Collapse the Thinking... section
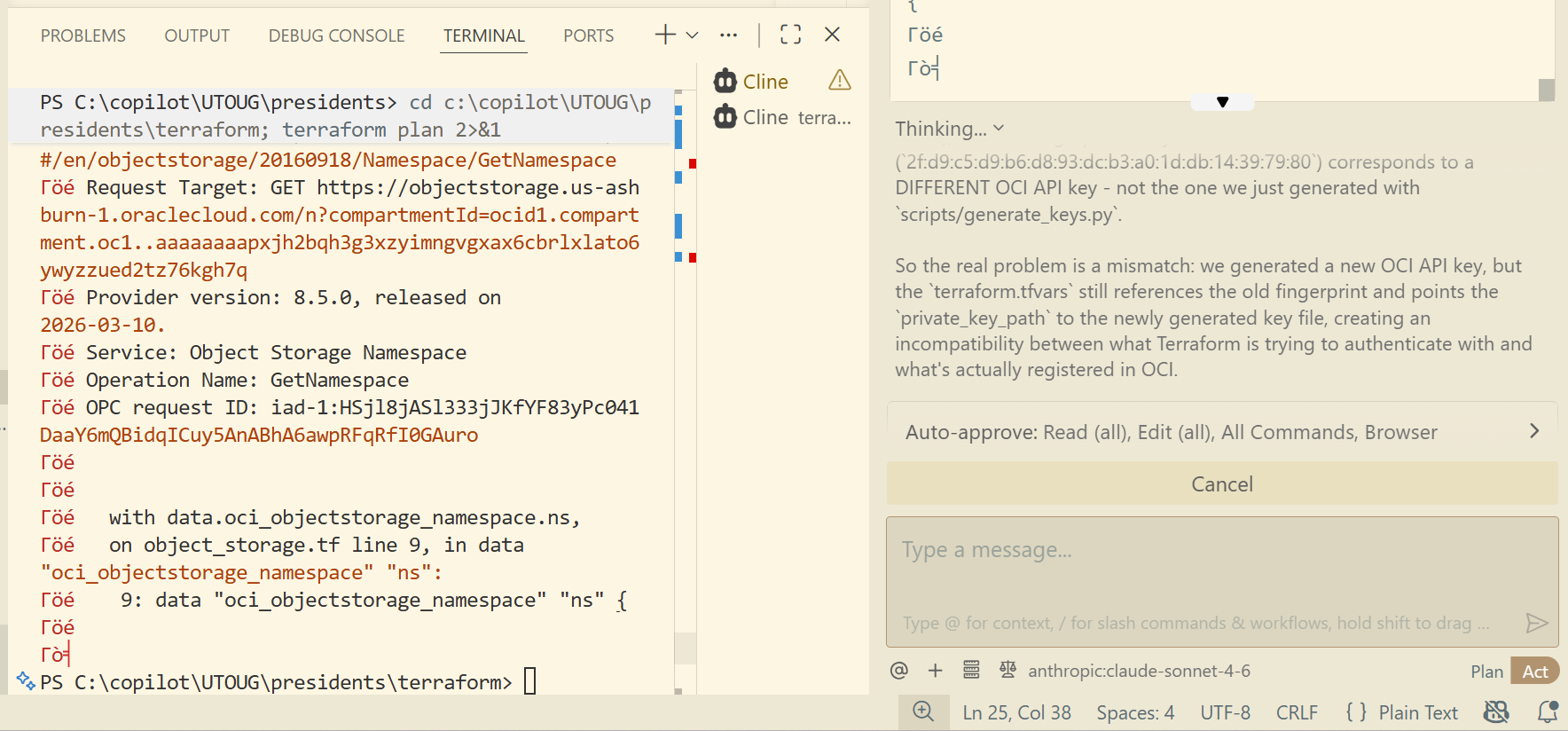The height and width of the screenshot is (731, 1568). tap(950, 129)
